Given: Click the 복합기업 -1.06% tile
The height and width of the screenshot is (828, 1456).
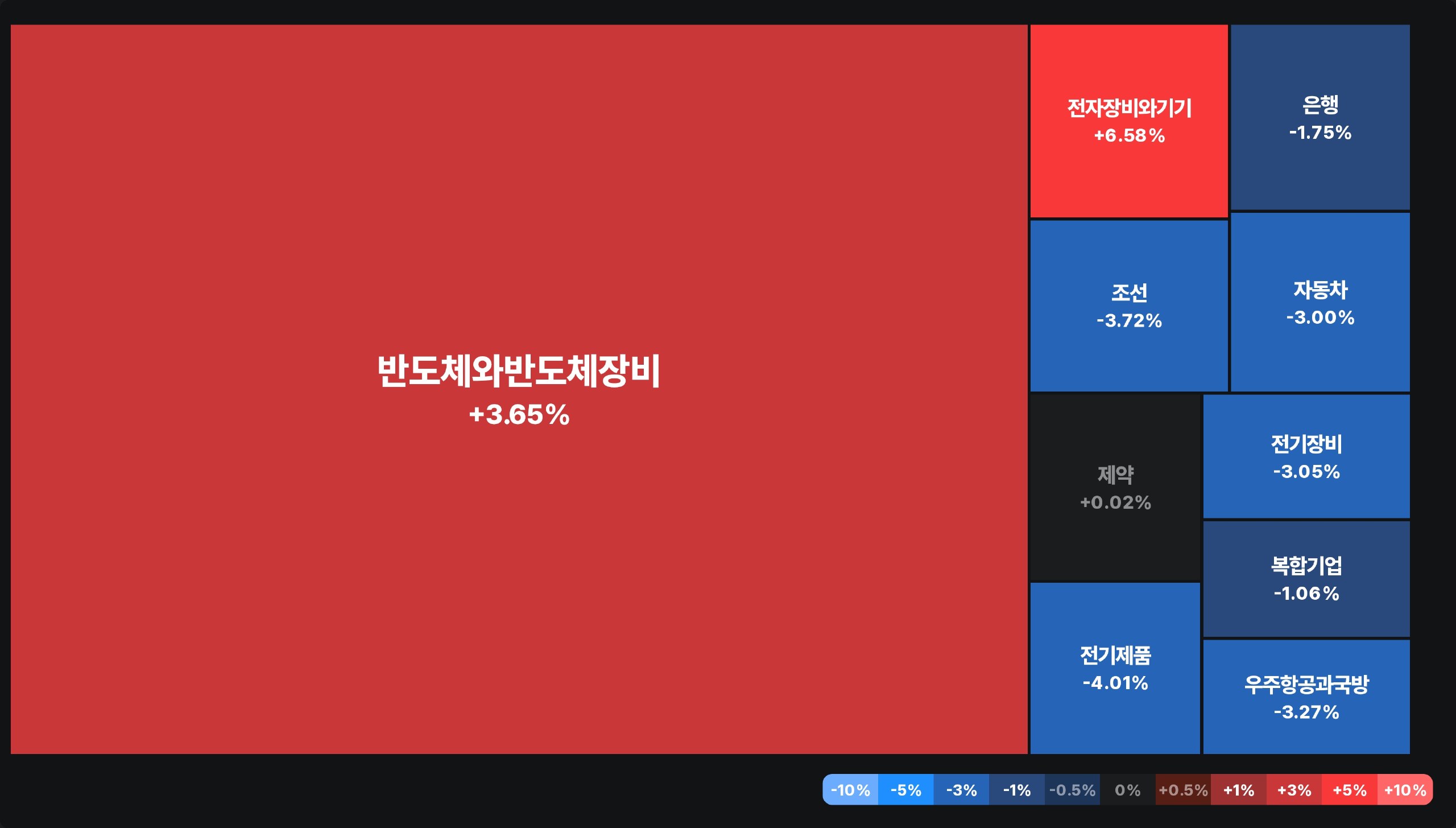Looking at the screenshot, I should pyautogui.click(x=1306, y=579).
